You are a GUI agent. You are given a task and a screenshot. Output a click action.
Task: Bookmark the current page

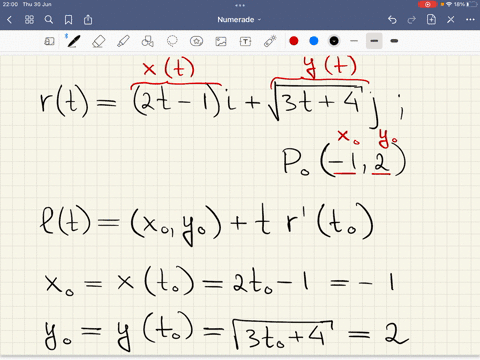68,20
